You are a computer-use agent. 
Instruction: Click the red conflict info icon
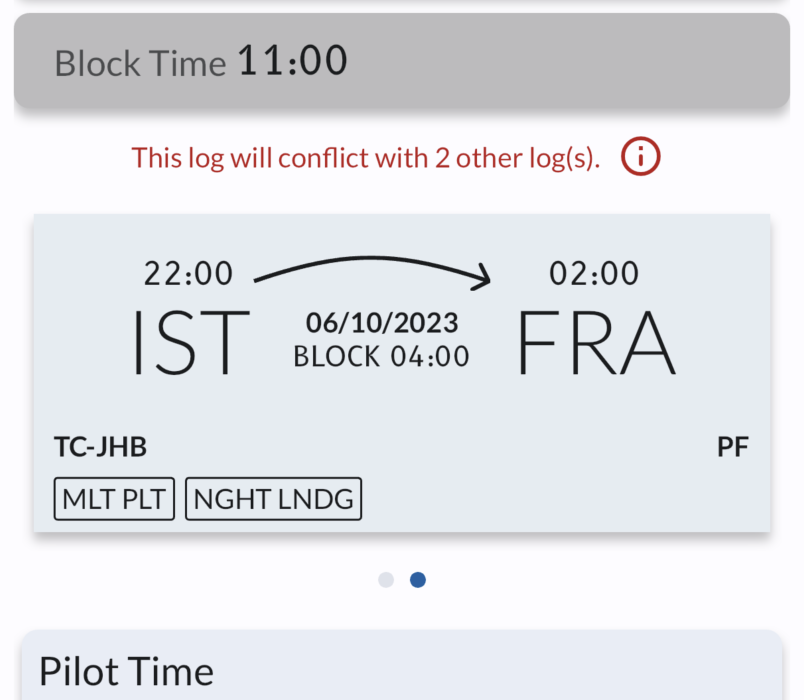point(641,157)
